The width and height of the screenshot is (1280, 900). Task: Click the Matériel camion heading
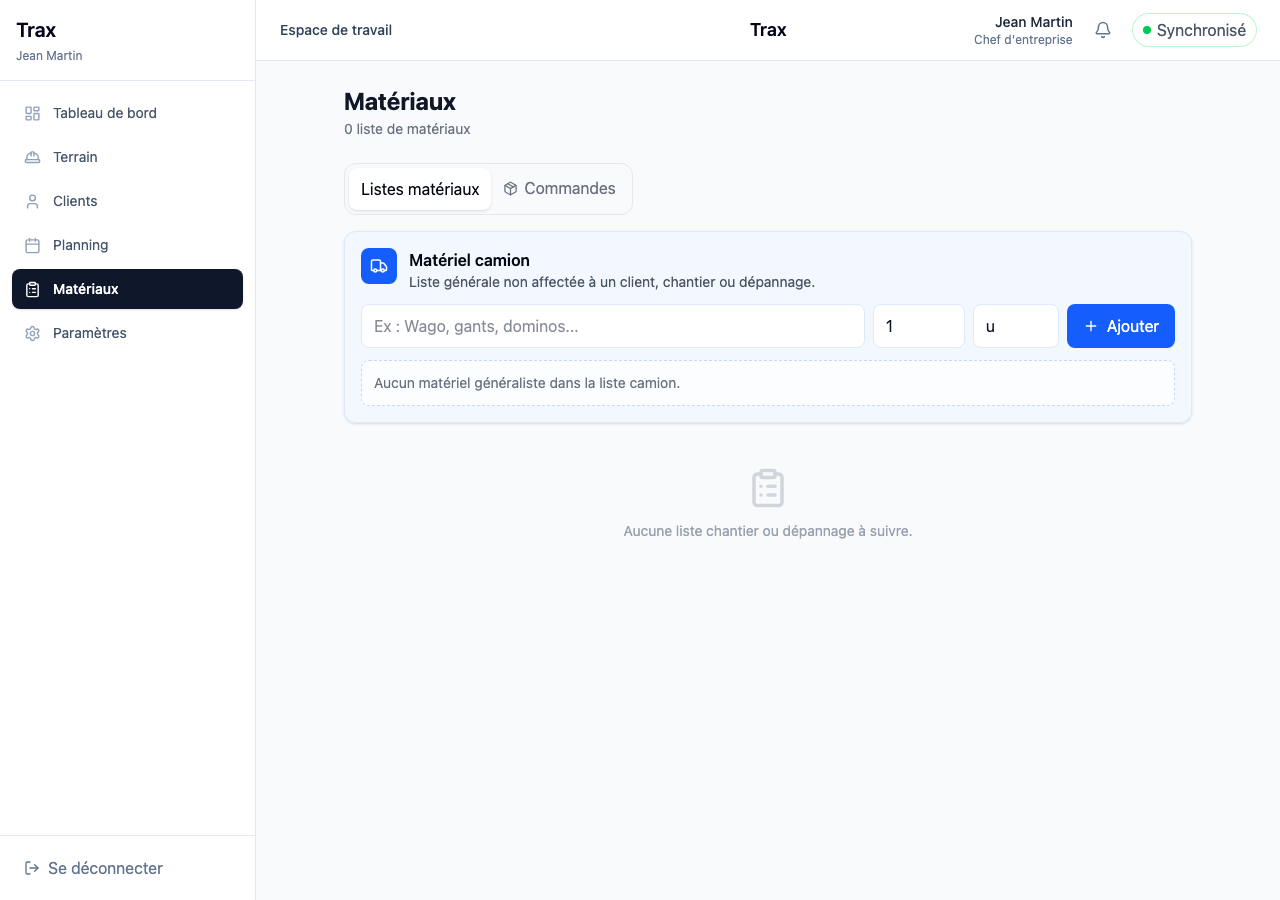coord(469,260)
